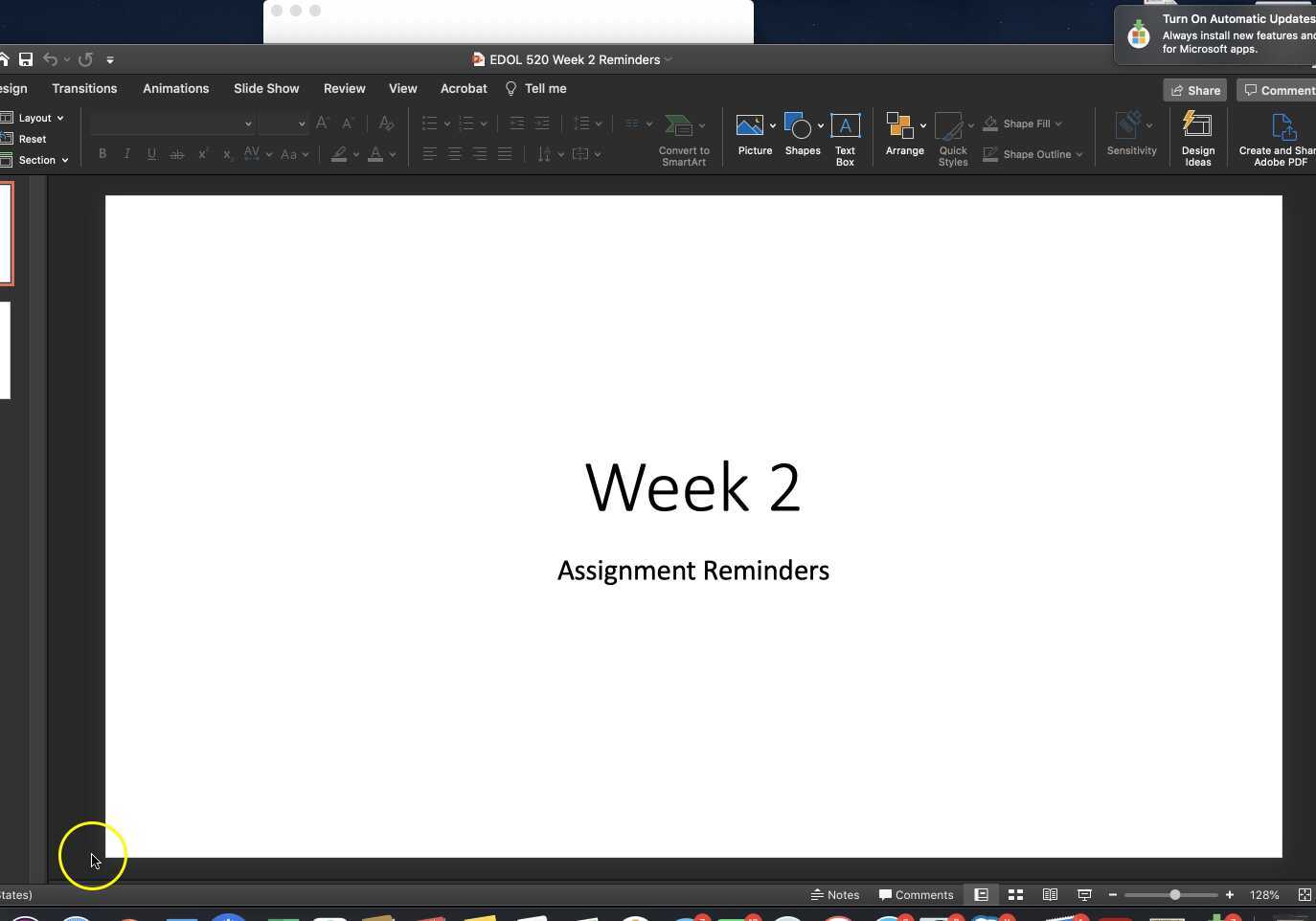This screenshot has height=921, width=1316.
Task: Switch to the Animations tab
Action: tap(175, 88)
